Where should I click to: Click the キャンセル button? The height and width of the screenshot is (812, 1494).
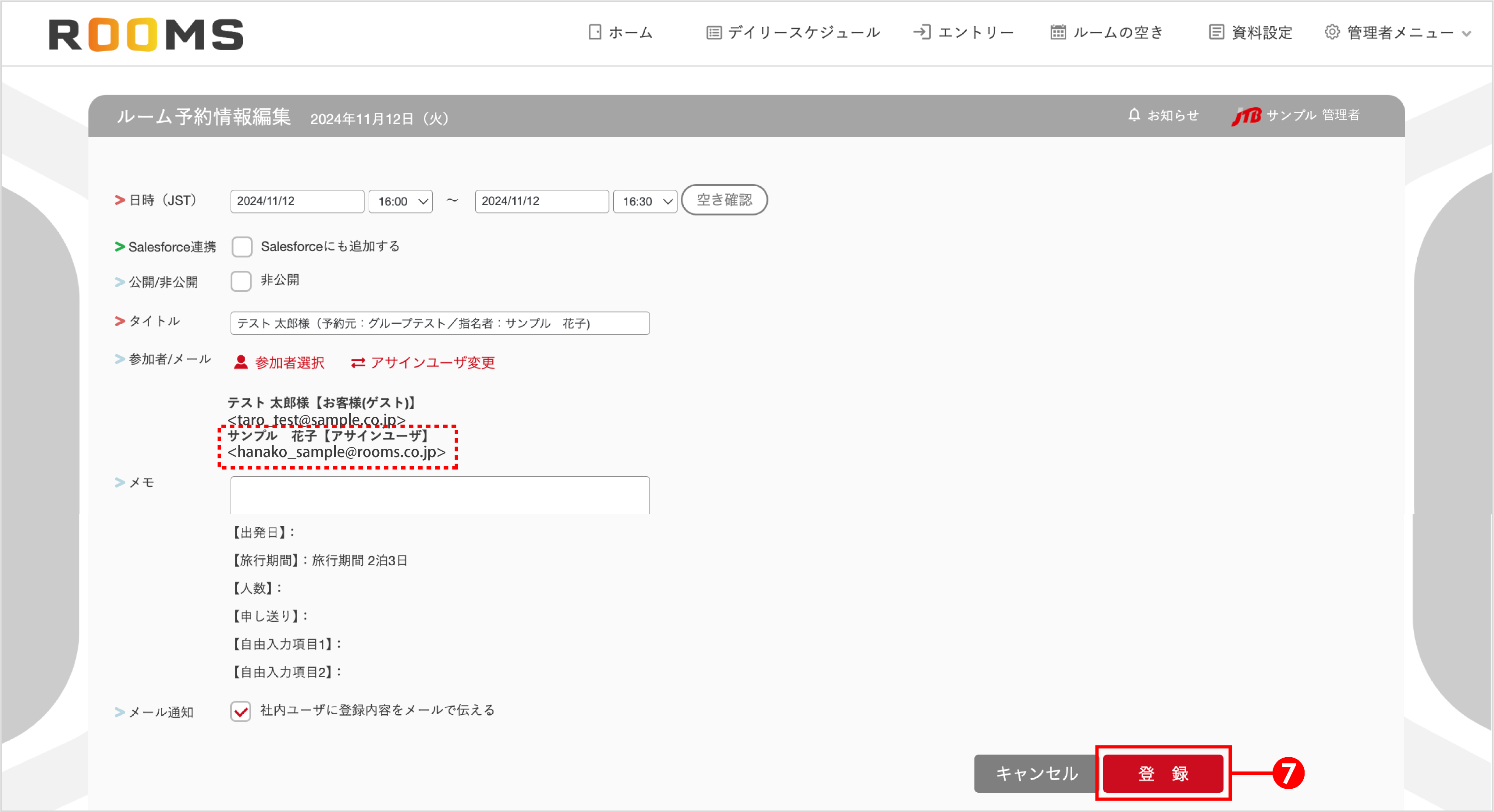click(x=1036, y=774)
